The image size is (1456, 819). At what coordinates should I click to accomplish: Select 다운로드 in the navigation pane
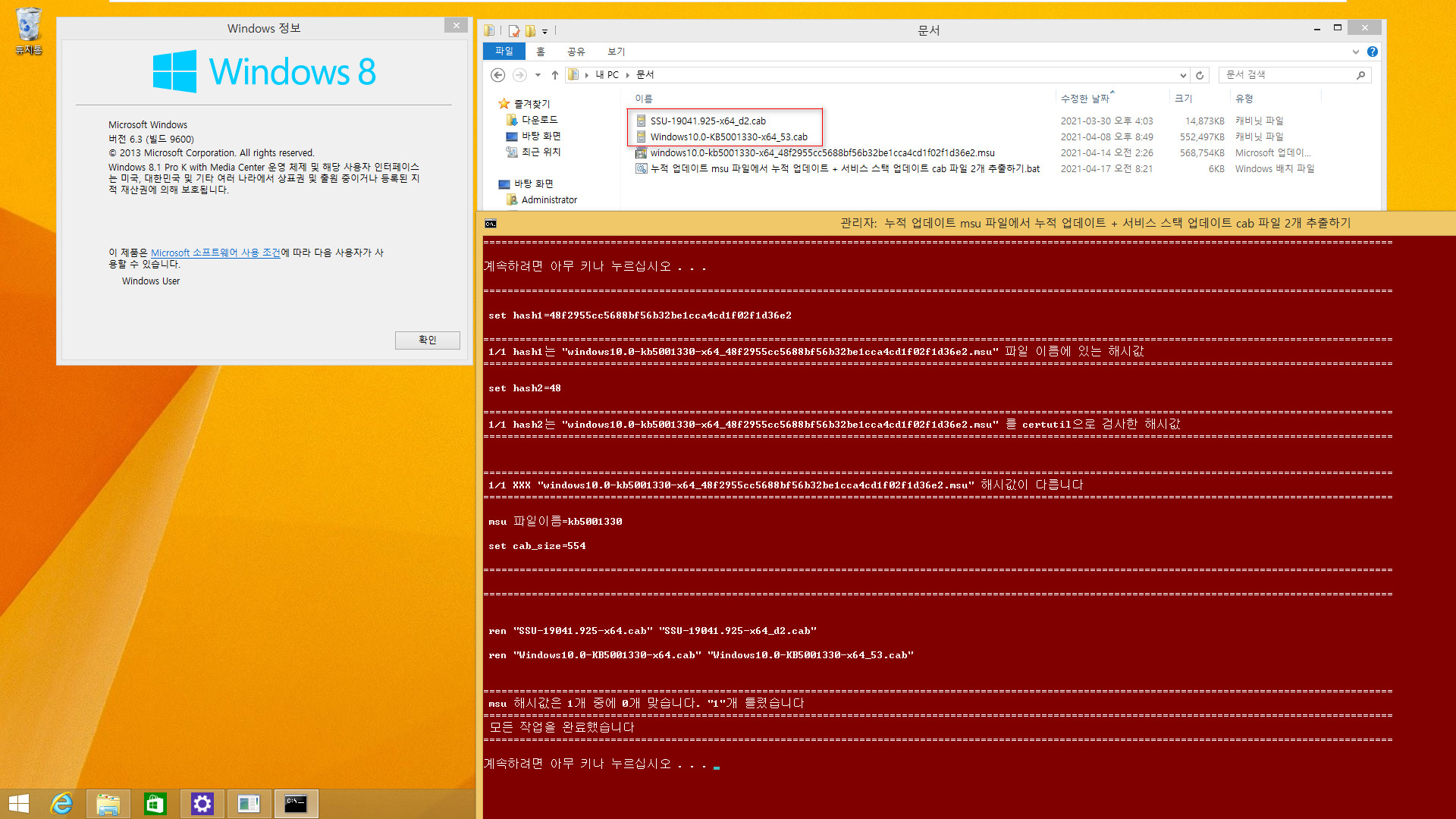[x=540, y=120]
